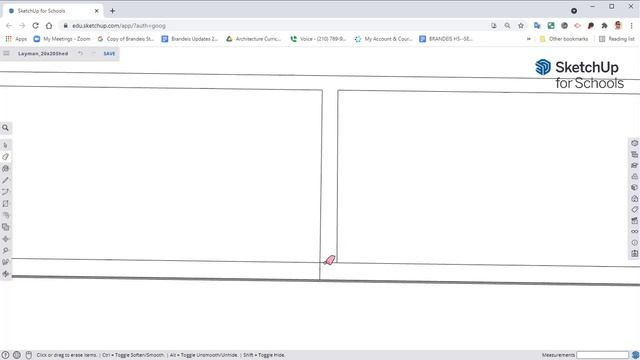This screenshot has width=640, height=360.
Task: Open the Materials cube panel
Action: click(634, 187)
